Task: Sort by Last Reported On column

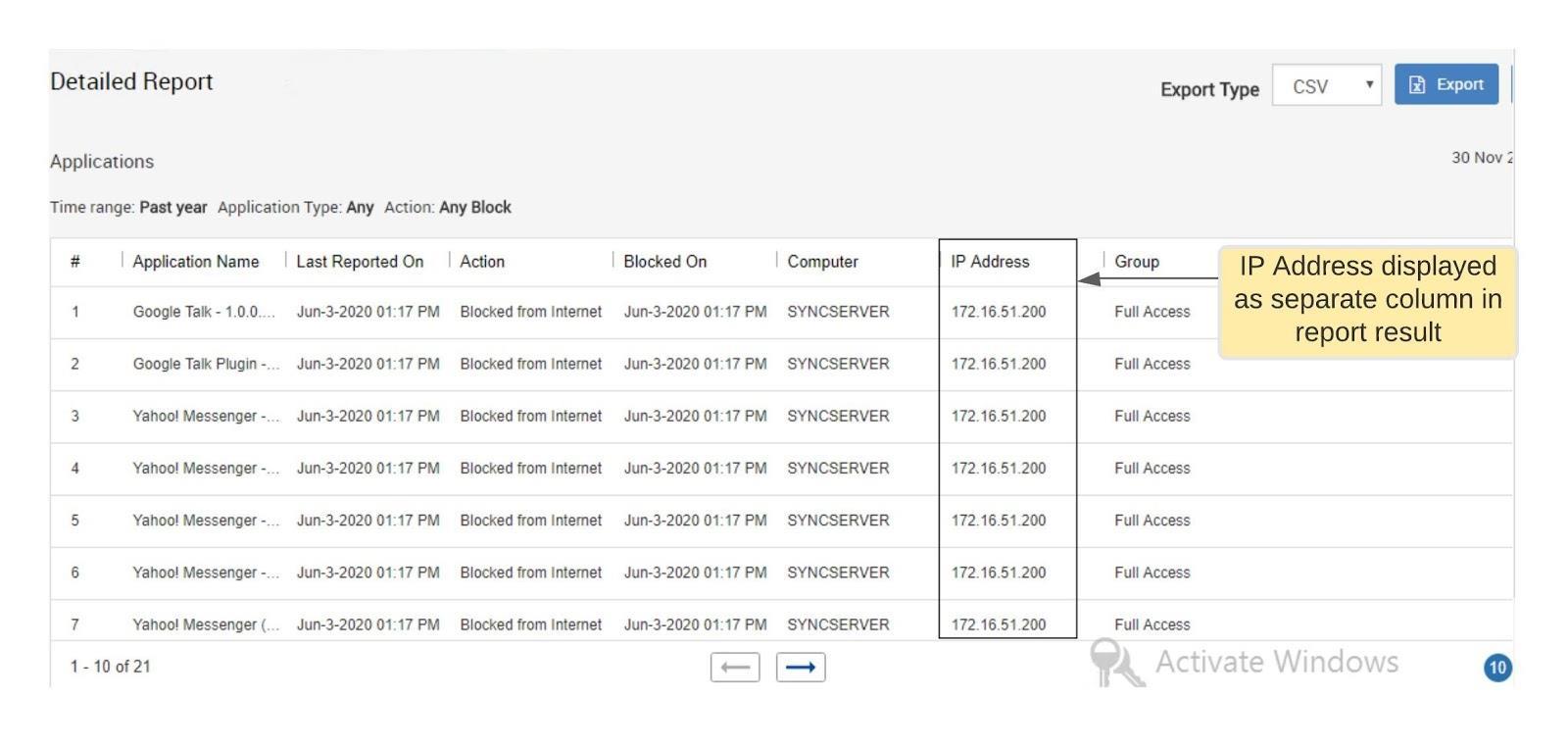Action: click(360, 262)
